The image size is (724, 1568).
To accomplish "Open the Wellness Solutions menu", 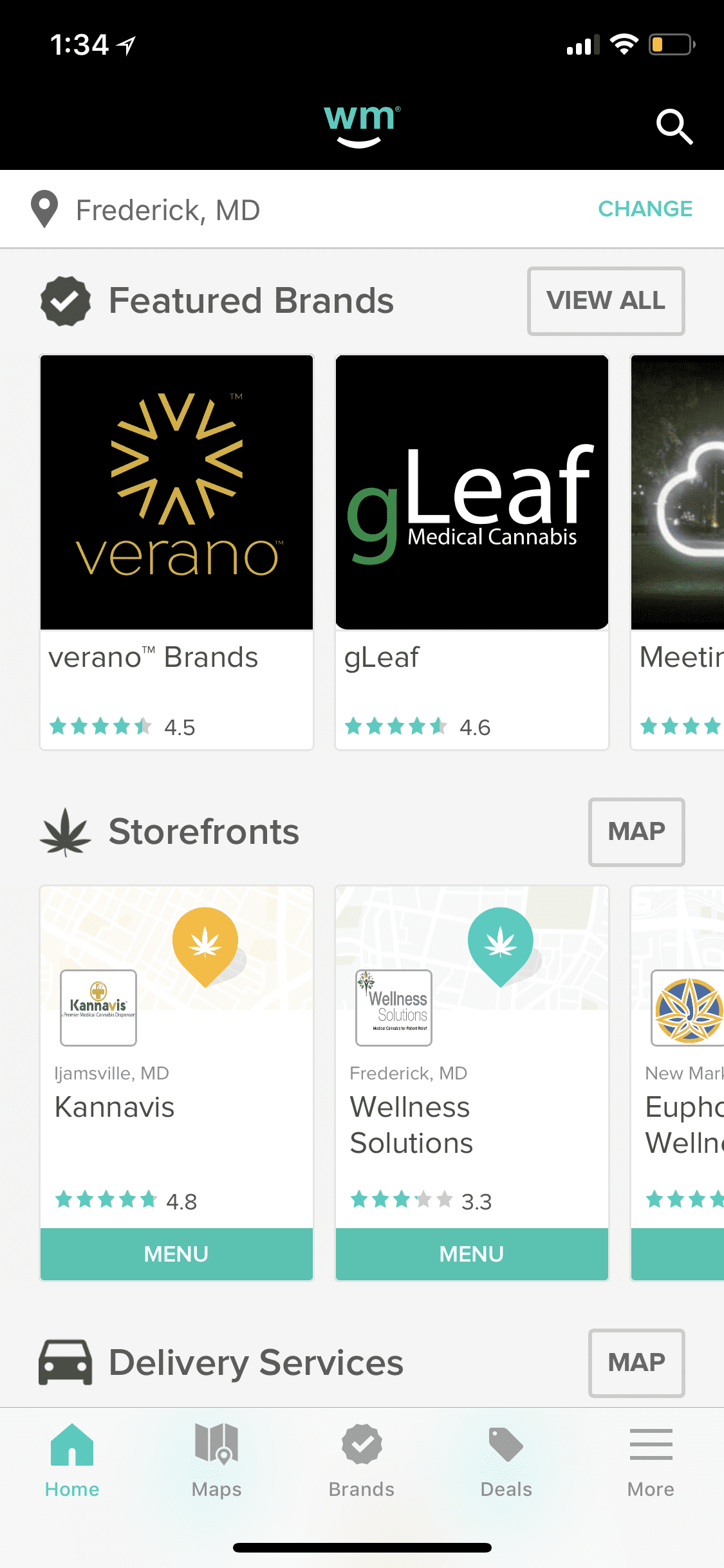I will pyautogui.click(x=472, y=1254).
